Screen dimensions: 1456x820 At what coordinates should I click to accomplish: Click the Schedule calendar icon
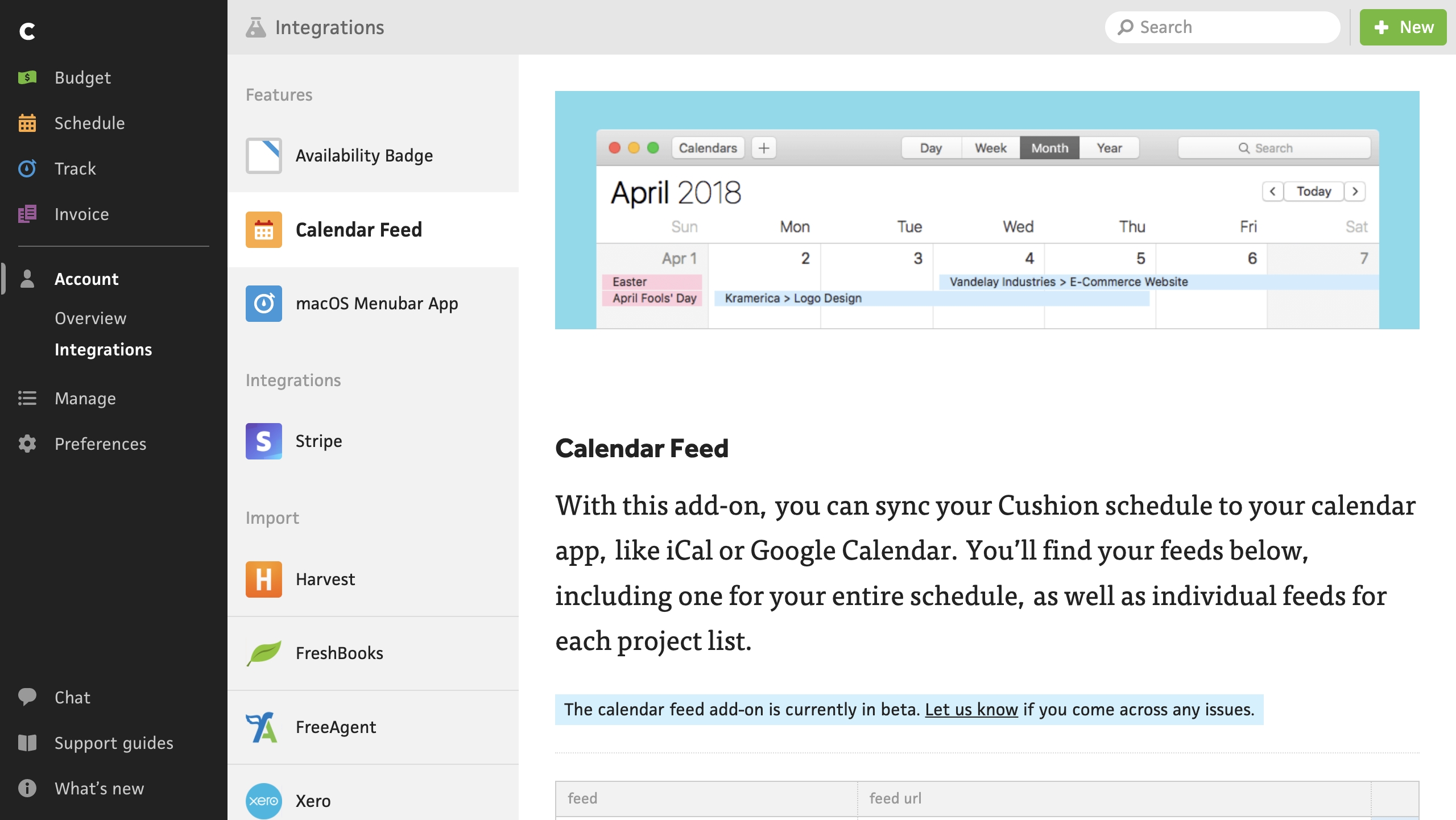point(27,123)
